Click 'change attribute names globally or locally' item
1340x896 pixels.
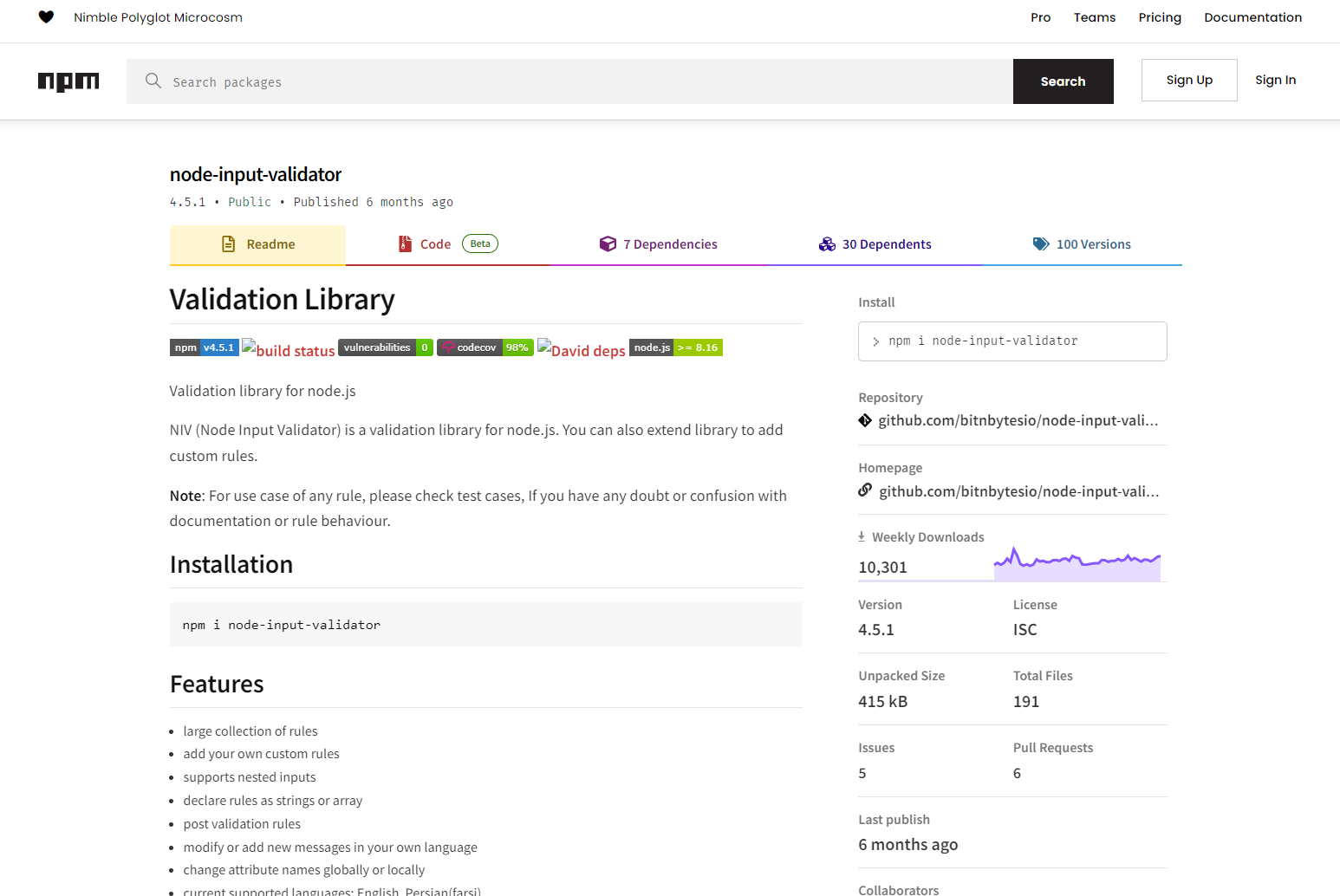coord(304,870)
